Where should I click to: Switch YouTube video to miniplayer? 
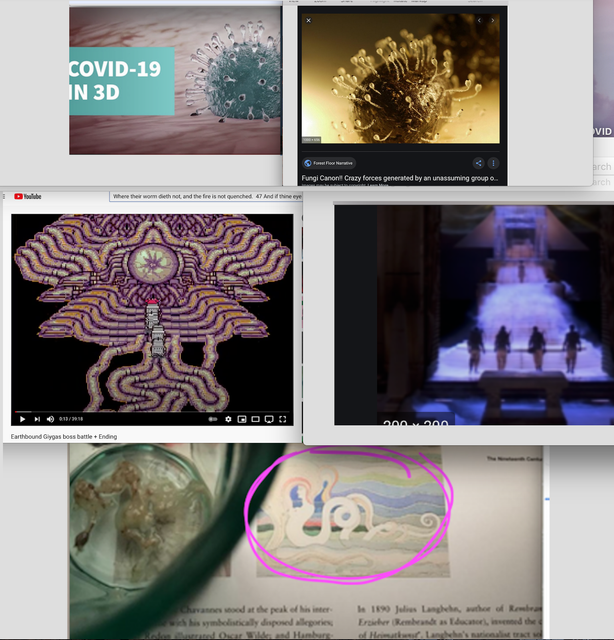pyautogui.click(x=242, y=419)
